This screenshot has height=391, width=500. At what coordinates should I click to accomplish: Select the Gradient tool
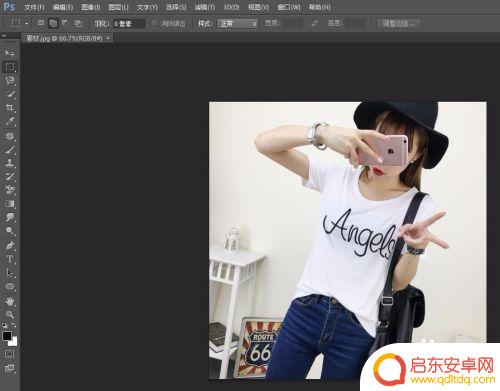tap(10, 204)
